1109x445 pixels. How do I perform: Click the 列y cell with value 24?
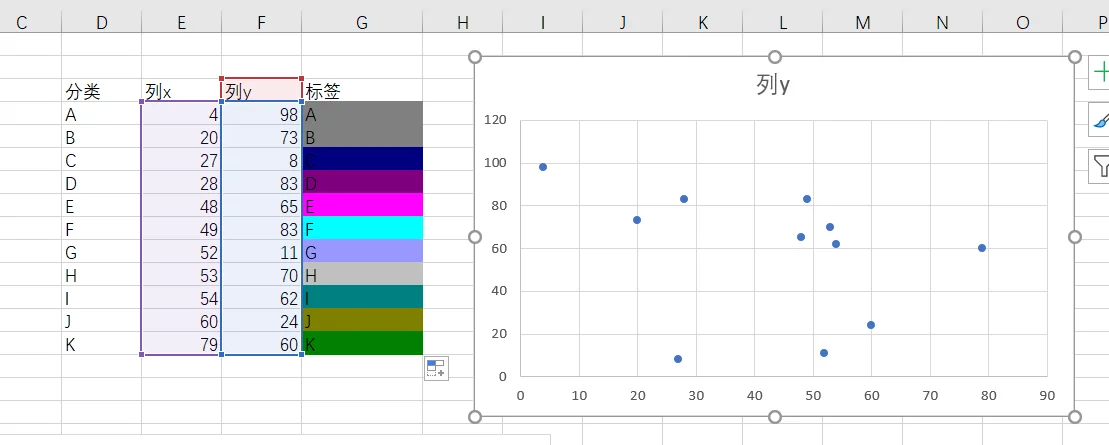[x=261, y=320]
